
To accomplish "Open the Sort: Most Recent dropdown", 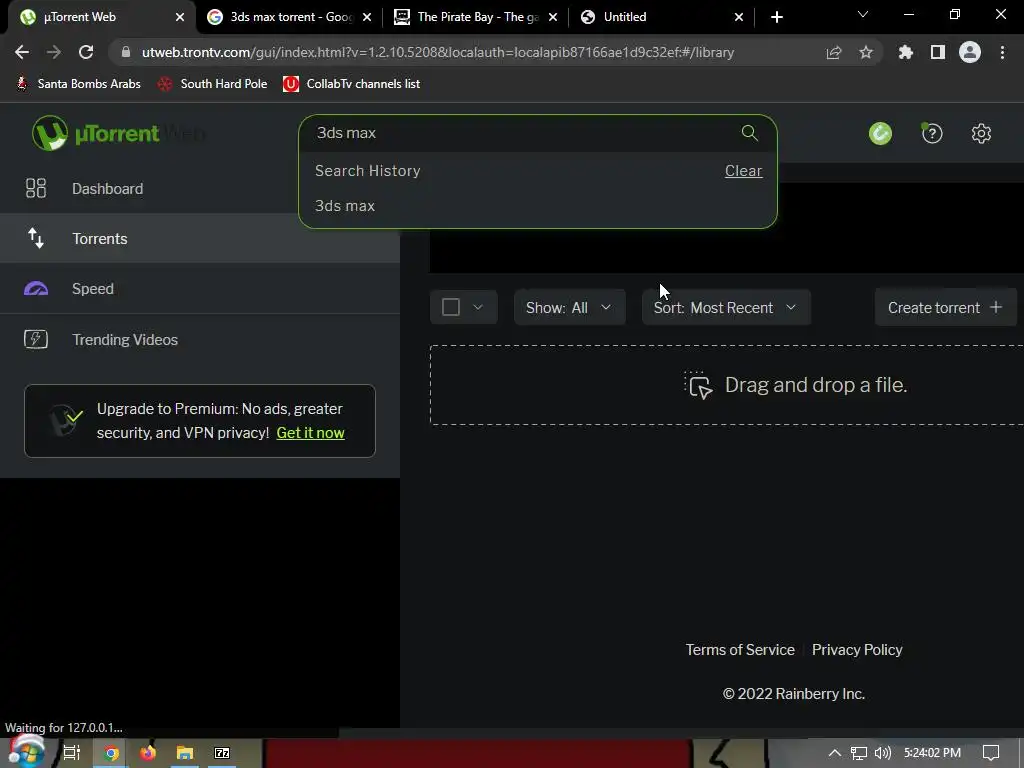I will [x=726, y=308].
